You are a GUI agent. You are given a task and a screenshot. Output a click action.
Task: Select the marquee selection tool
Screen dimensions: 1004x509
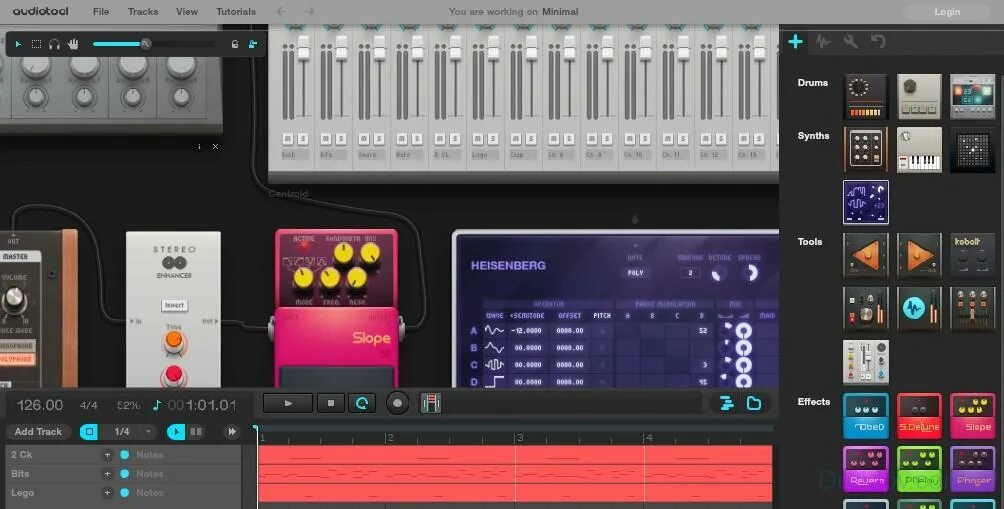click(36, 44)
